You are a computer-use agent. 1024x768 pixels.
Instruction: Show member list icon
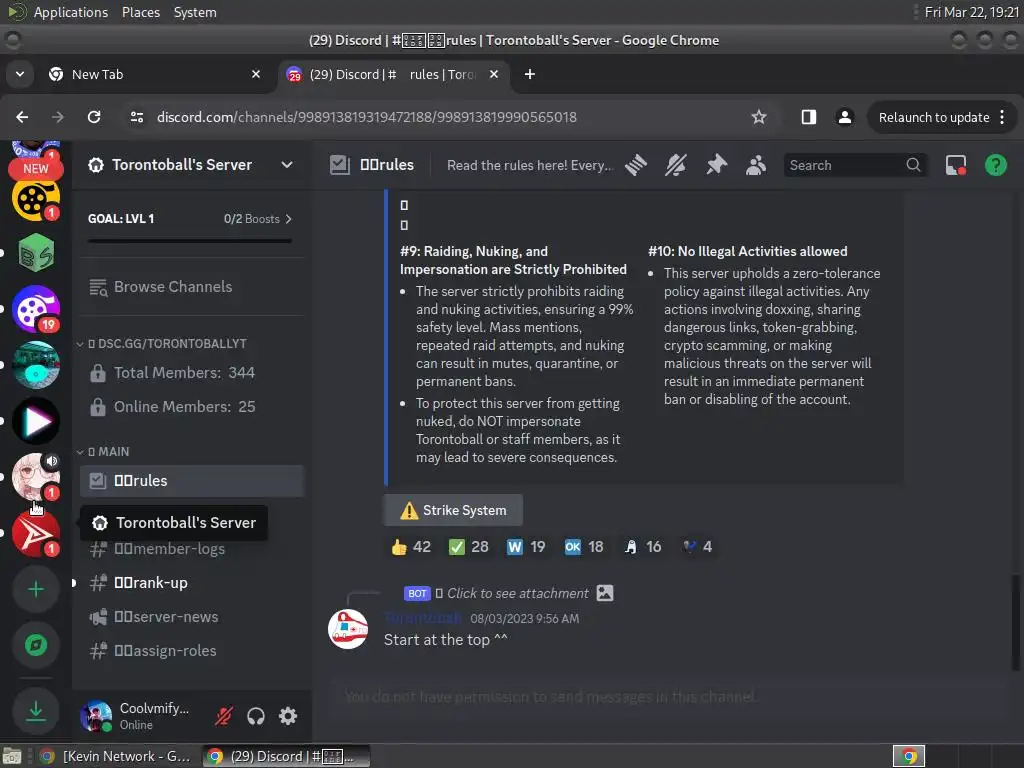756,165
